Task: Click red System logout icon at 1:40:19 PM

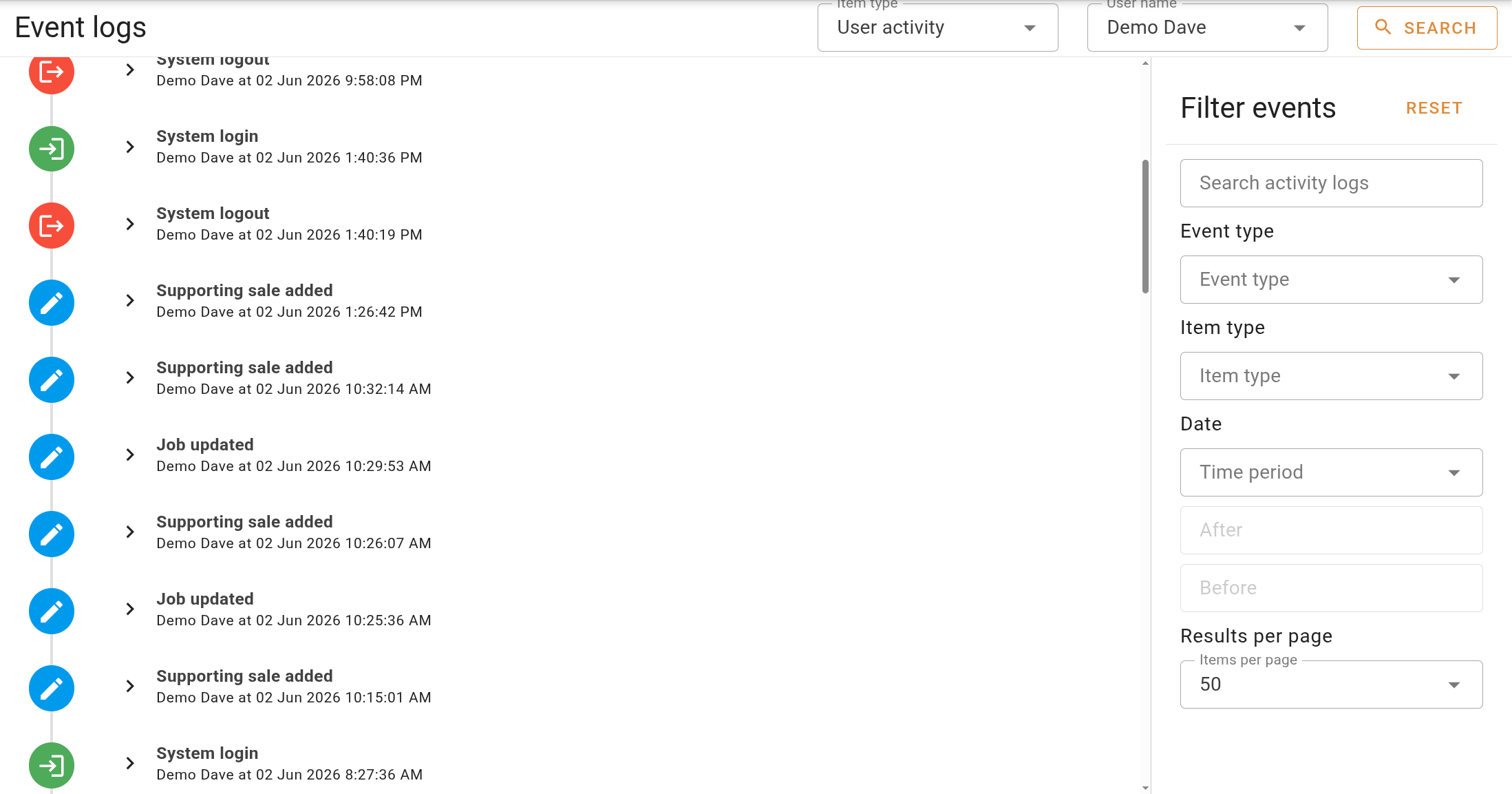Action: point(52,226)
